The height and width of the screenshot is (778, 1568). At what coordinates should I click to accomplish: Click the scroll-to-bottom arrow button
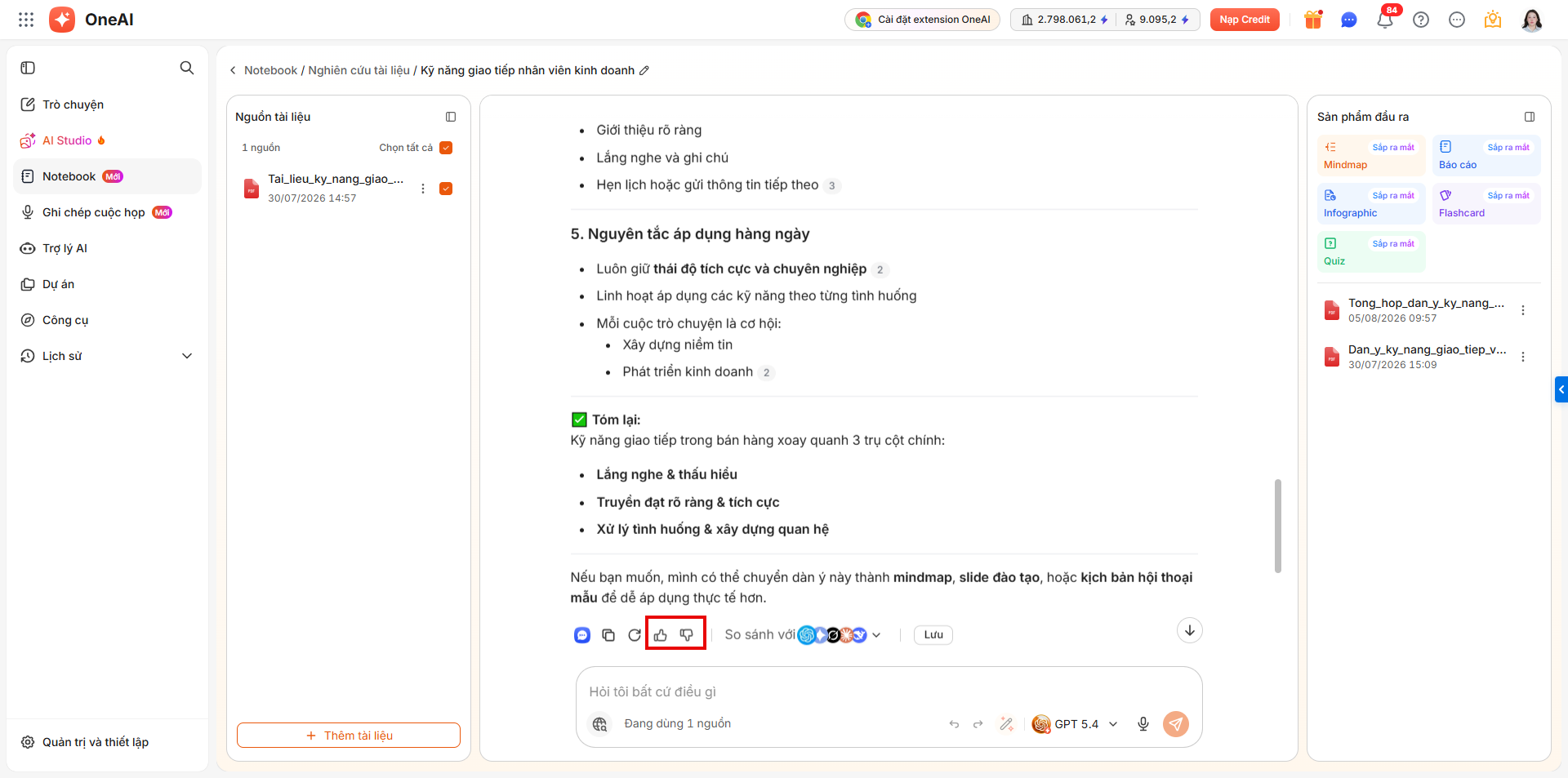point(1190,630)
